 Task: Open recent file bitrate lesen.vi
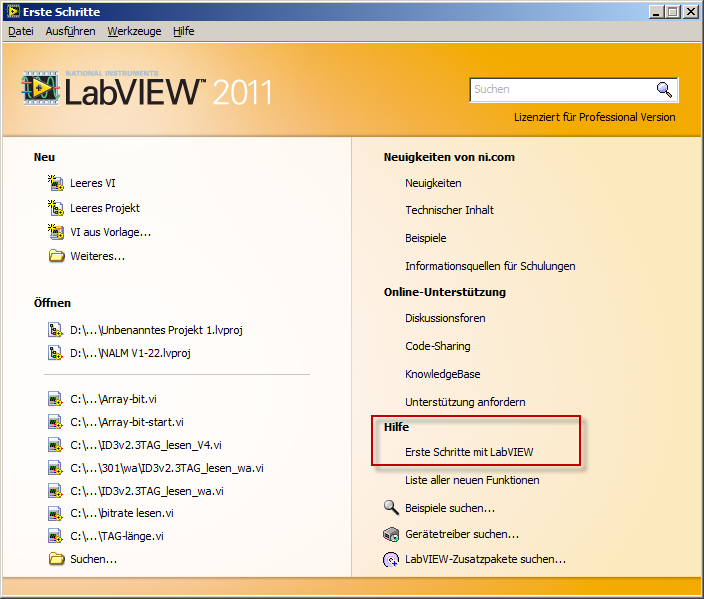[x=122, y=513]
